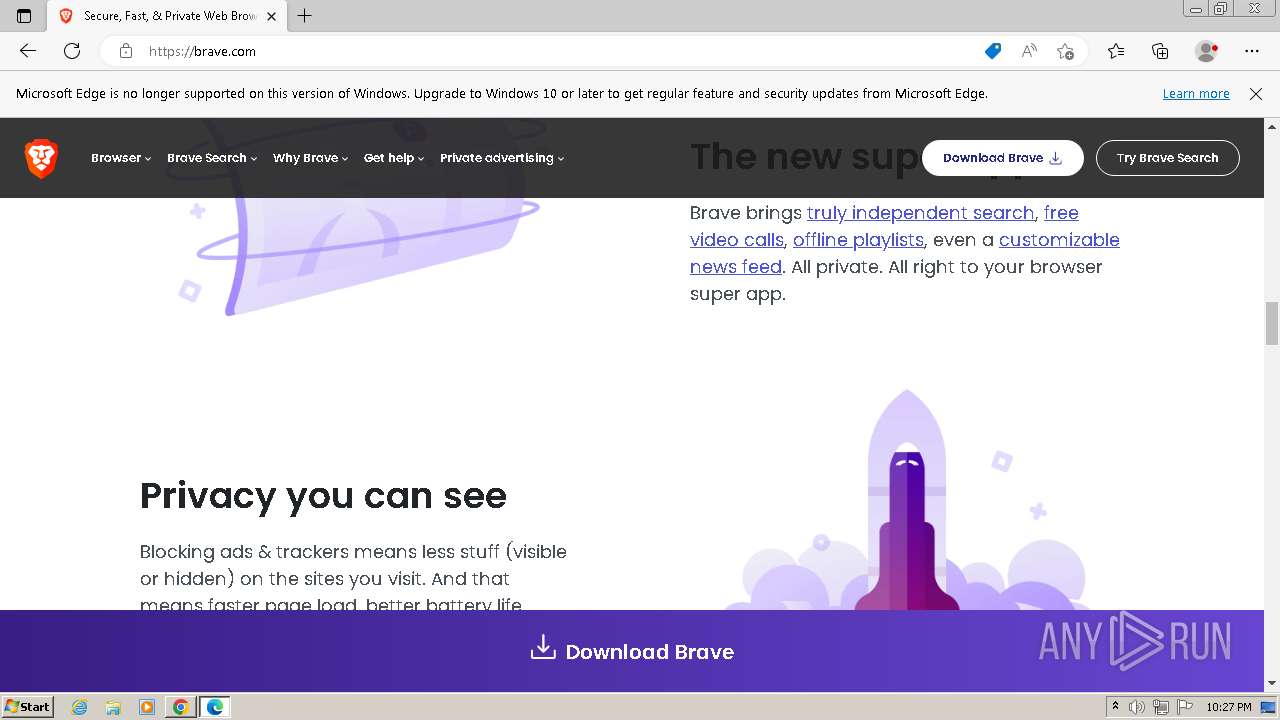Screen dimensions: 1280x720
Task: Open File Explorer folder on the taskbar
Action: (x=113, y=707)
